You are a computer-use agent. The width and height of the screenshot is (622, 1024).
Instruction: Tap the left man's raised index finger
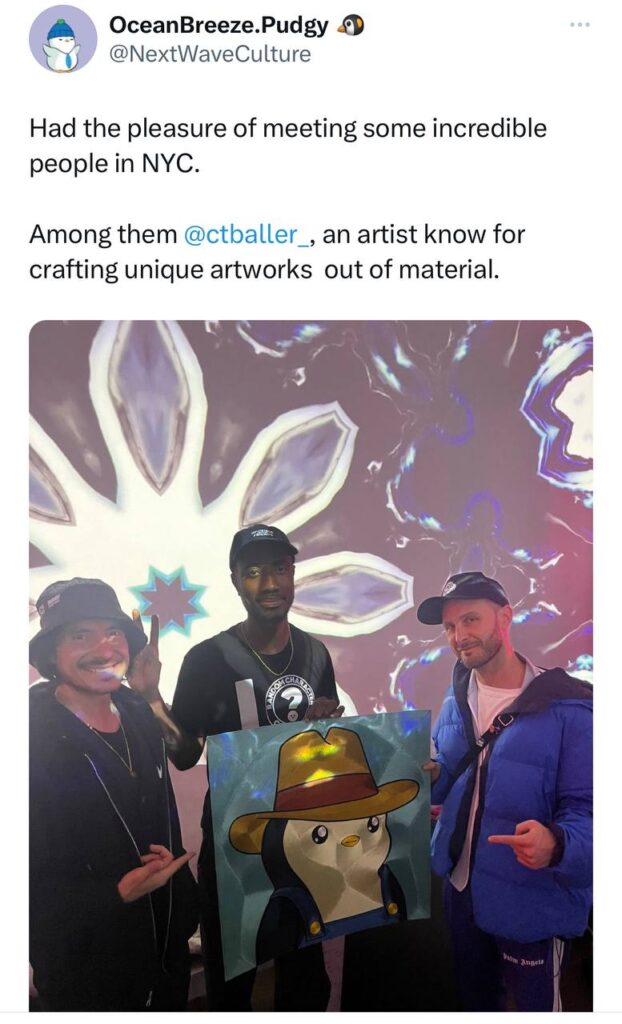point(153,630)
